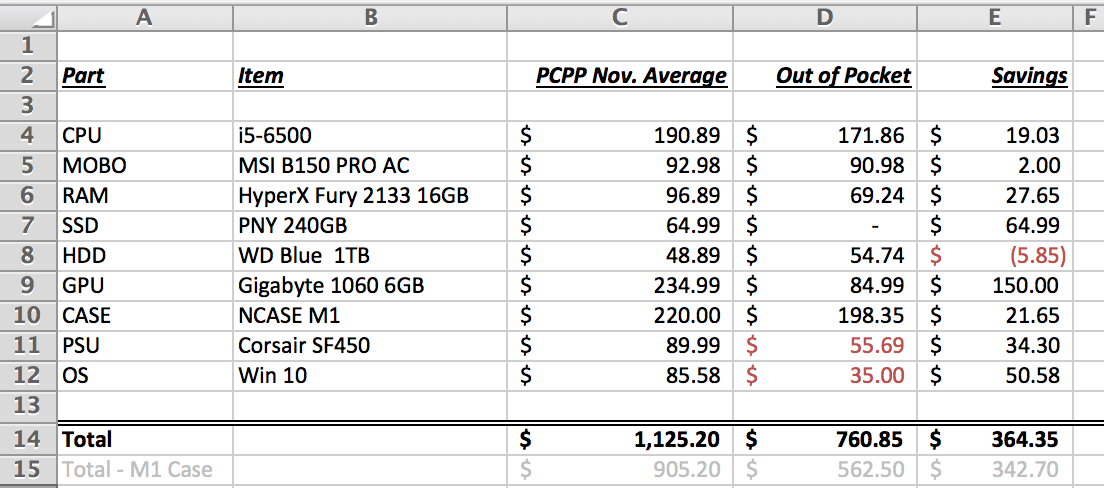Image resolution: width=1104 pixels, height=488 pixels.
Task: Select row 4 header
Action: [28, 134]
